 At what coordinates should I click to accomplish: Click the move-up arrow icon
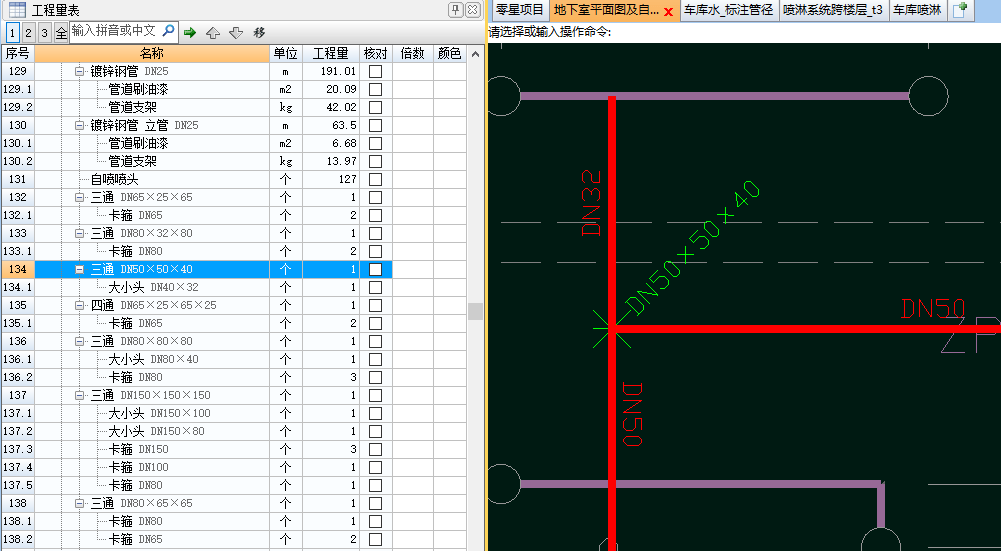213,32
